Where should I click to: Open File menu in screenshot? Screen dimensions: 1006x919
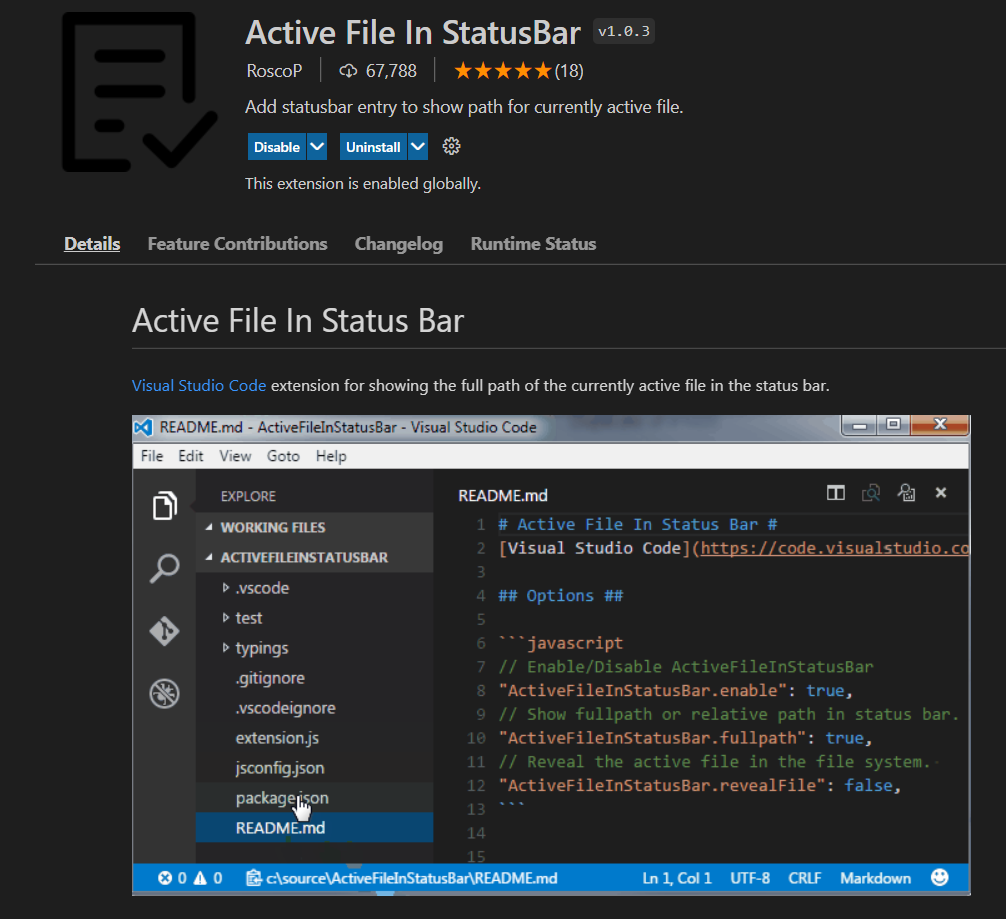pyautogui.click(x=152, y=456)
